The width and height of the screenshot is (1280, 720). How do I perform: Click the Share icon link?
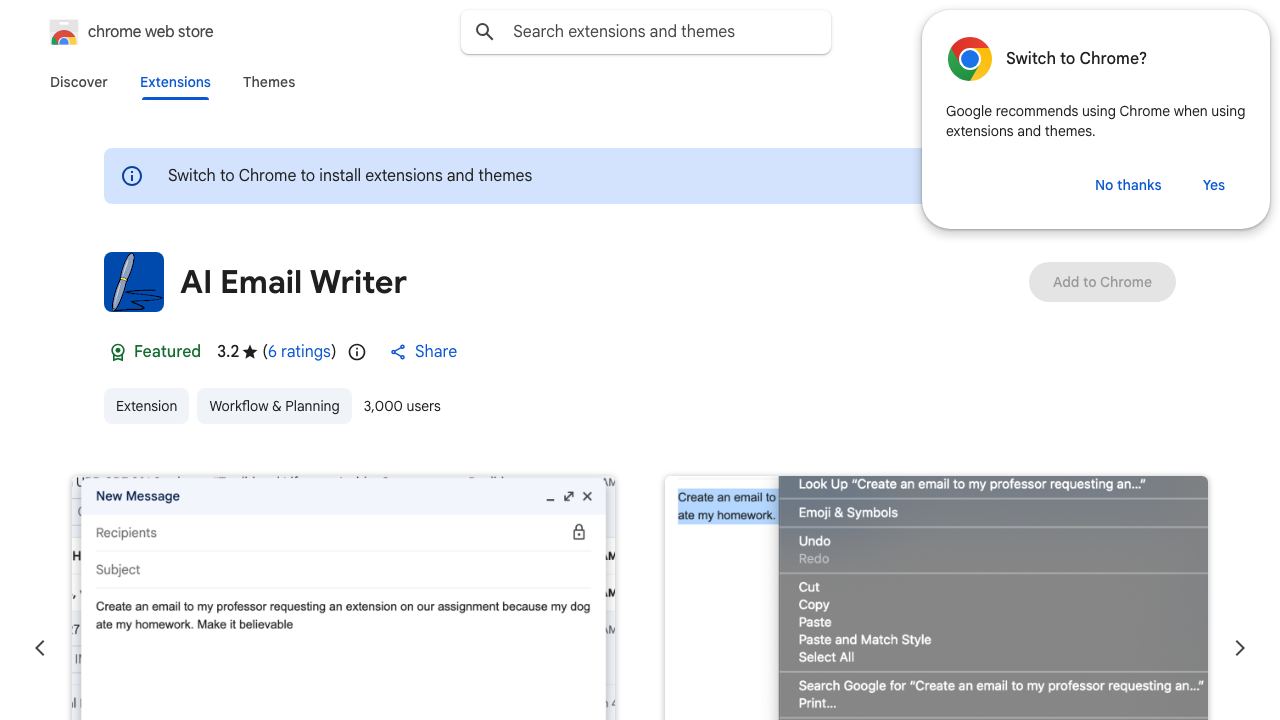click(423, 352)
